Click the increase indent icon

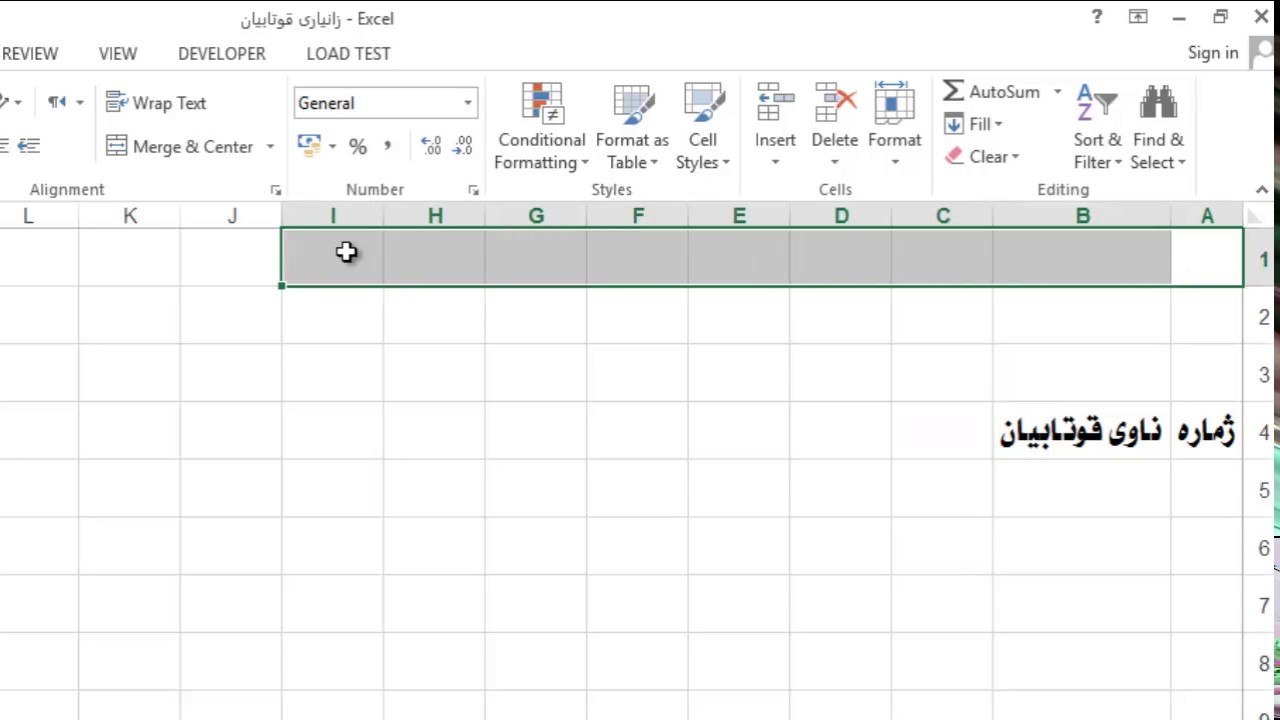(29, 146)
